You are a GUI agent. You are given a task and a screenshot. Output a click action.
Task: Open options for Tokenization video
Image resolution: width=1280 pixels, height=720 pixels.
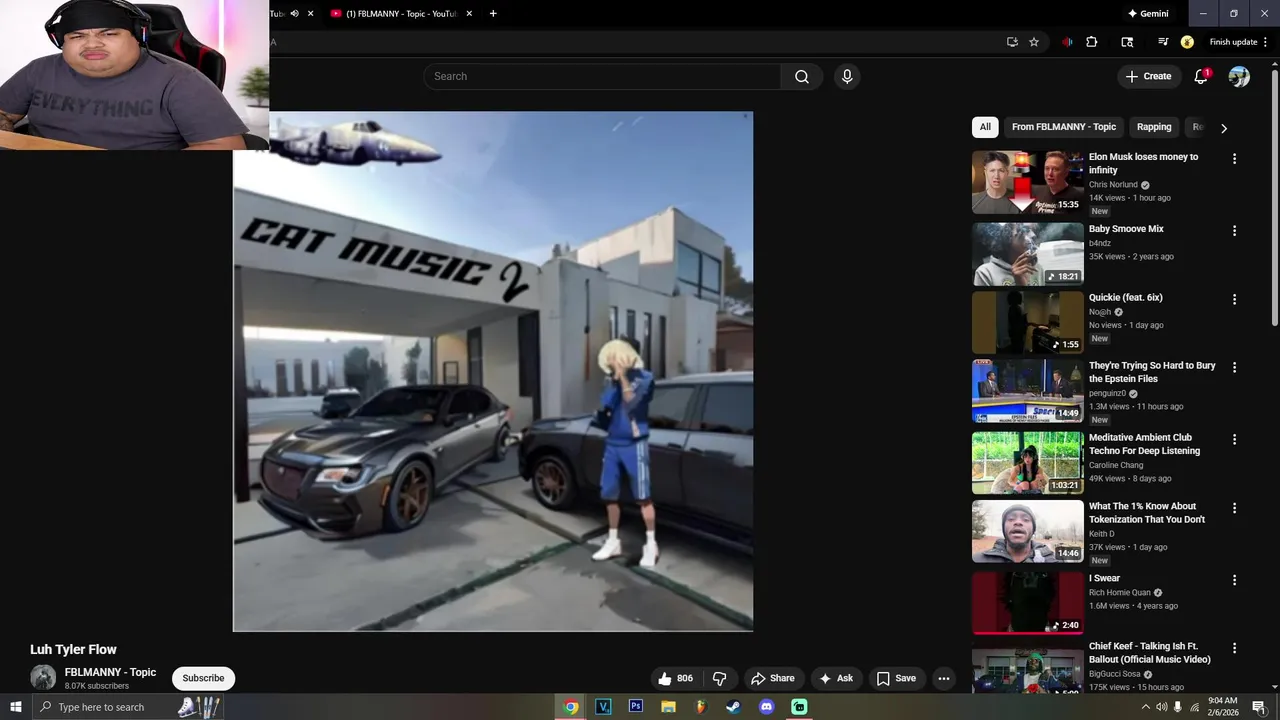[1234, 508]
